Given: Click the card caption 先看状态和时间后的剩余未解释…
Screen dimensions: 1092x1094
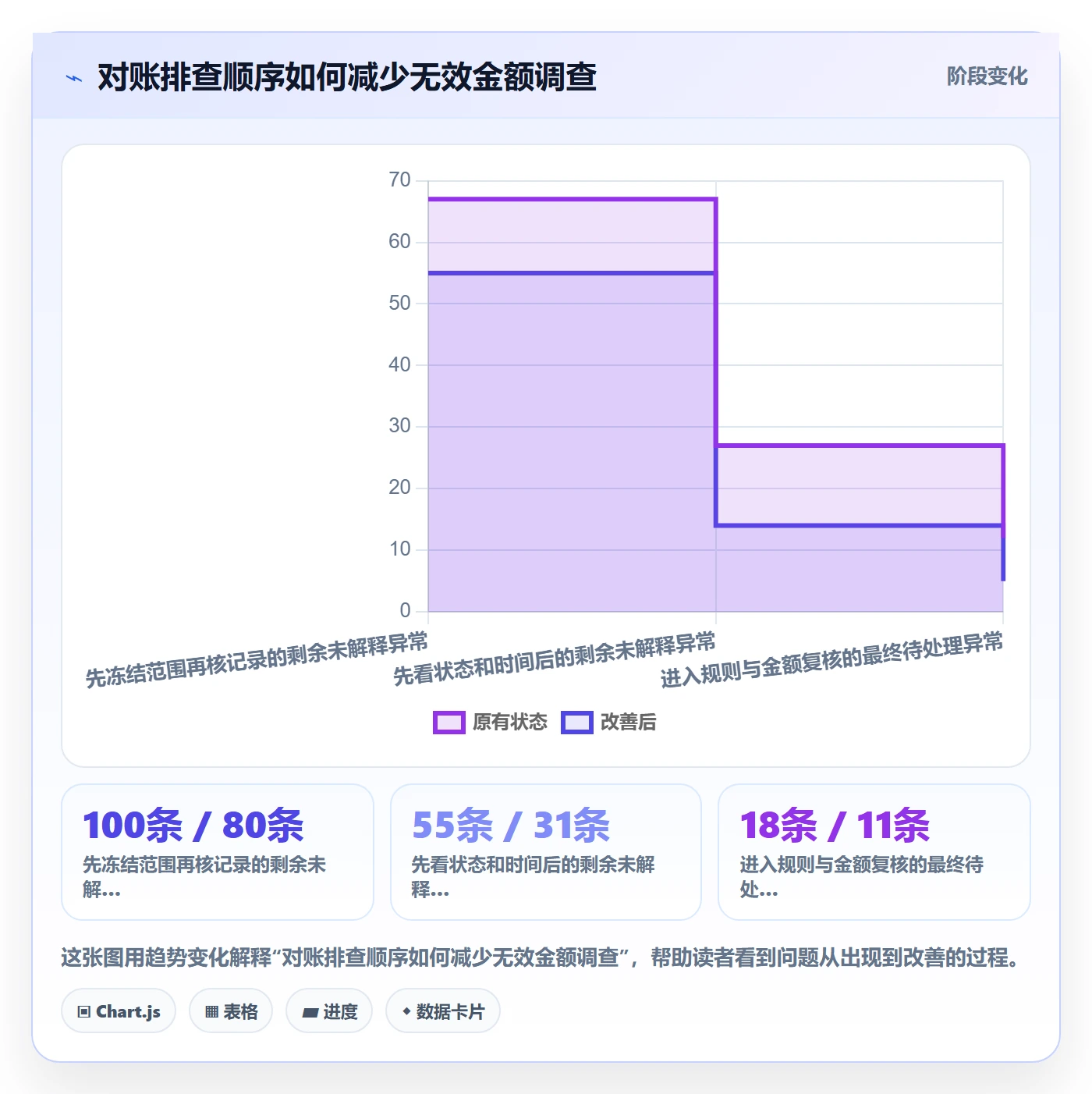Looking at the screenshot, I should 533,877.
